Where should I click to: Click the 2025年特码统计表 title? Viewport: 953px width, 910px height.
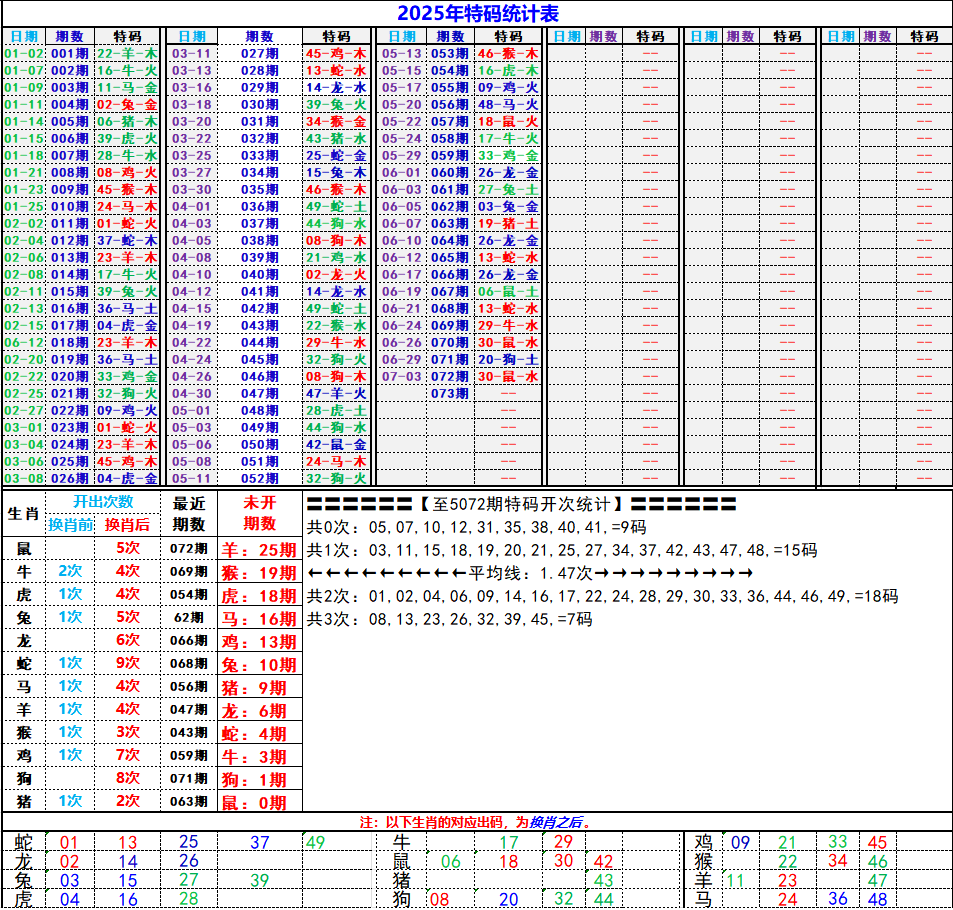[477, 13]
